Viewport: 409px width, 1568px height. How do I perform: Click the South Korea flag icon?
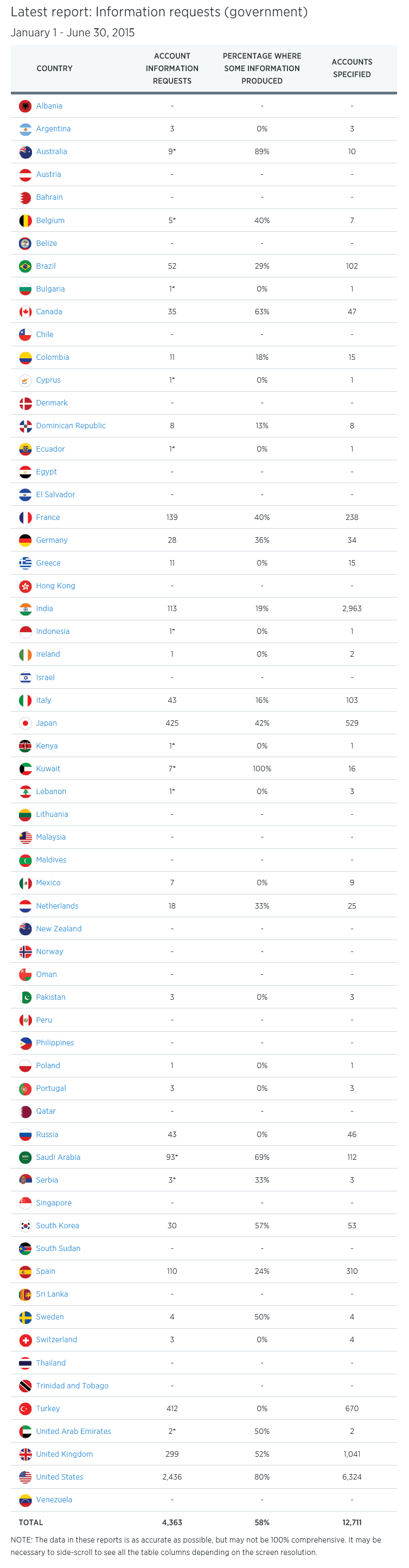coord(25,1226)
